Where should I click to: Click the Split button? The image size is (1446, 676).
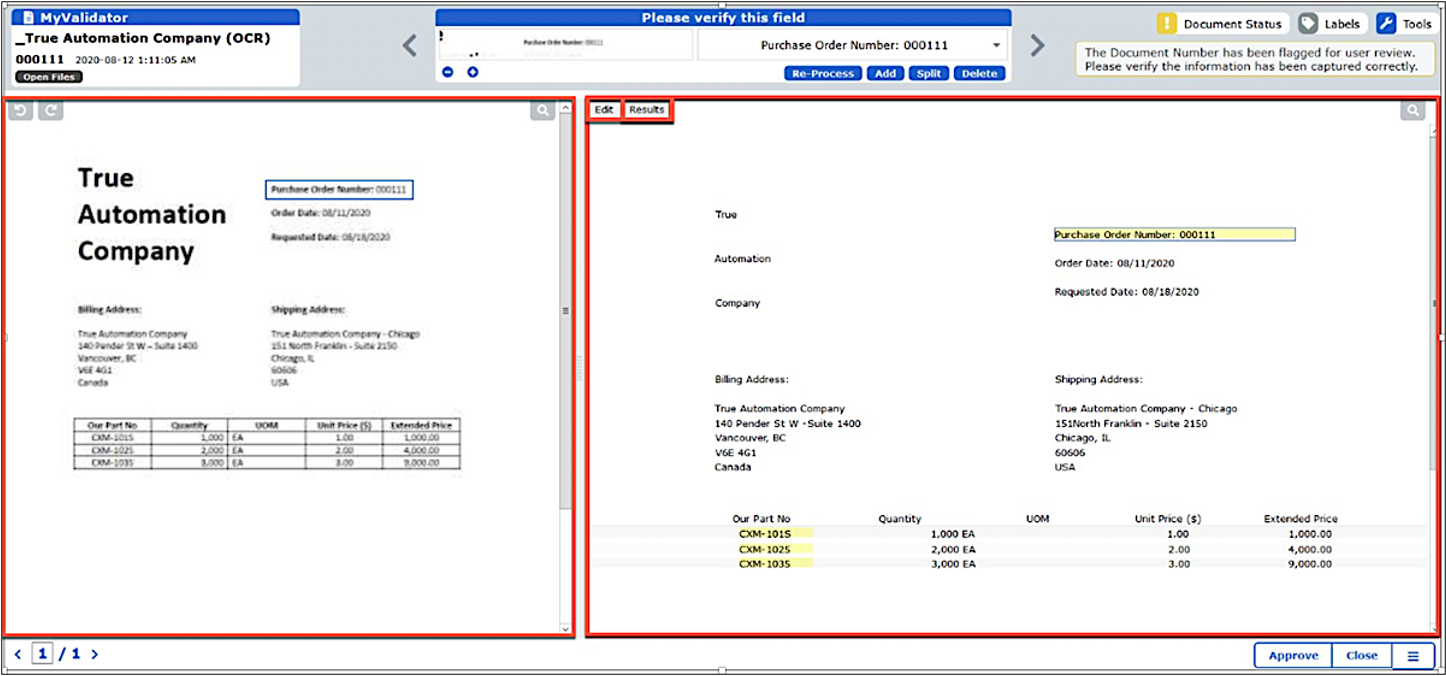(x=929, y=73)
